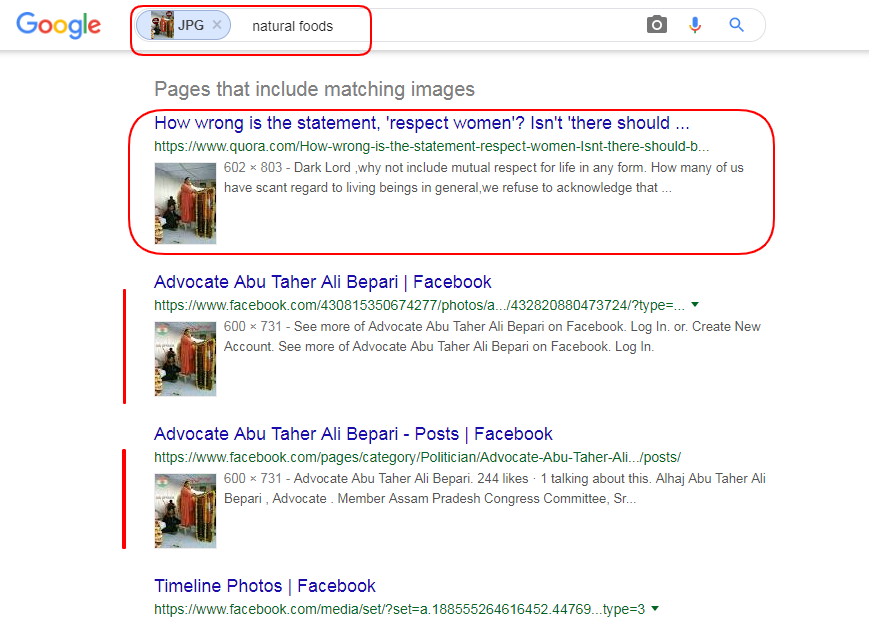Open 'Advocate Abu Taher Ali Bepari - Posts' link

click(353, 433)
